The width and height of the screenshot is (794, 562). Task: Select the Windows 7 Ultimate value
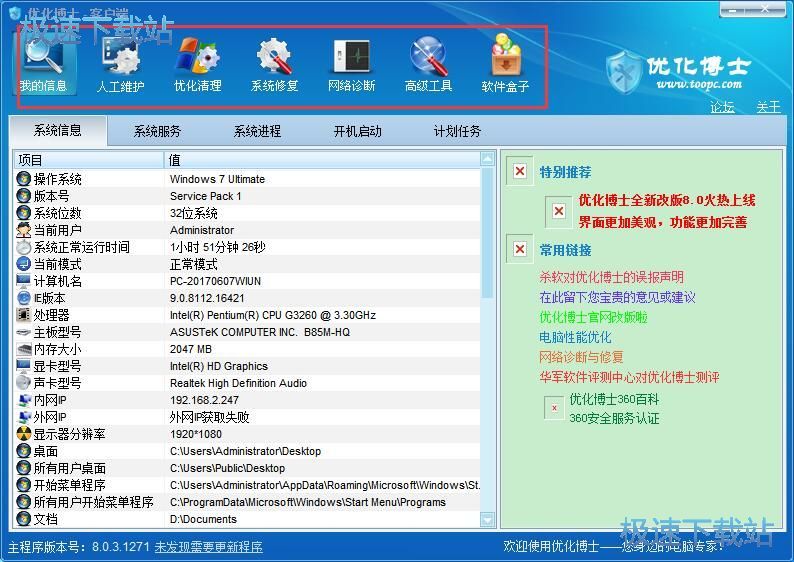217,179
